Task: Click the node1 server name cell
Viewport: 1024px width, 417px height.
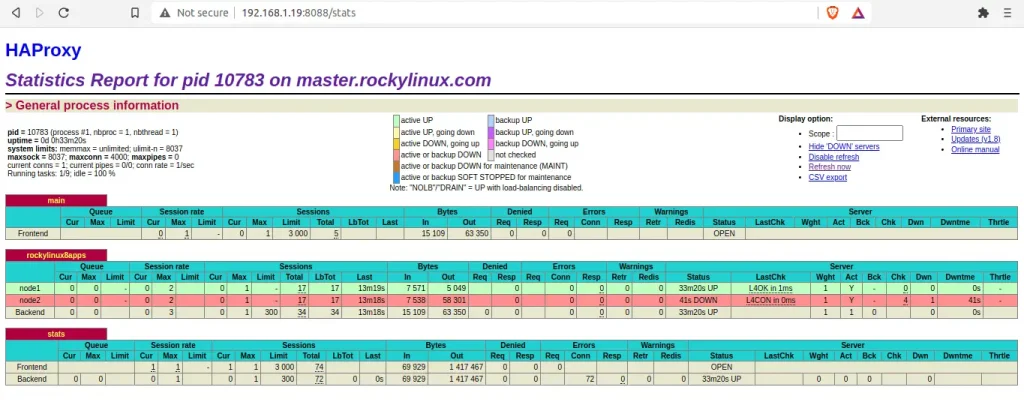Action: pyautogui.click(x=28, y=288)
